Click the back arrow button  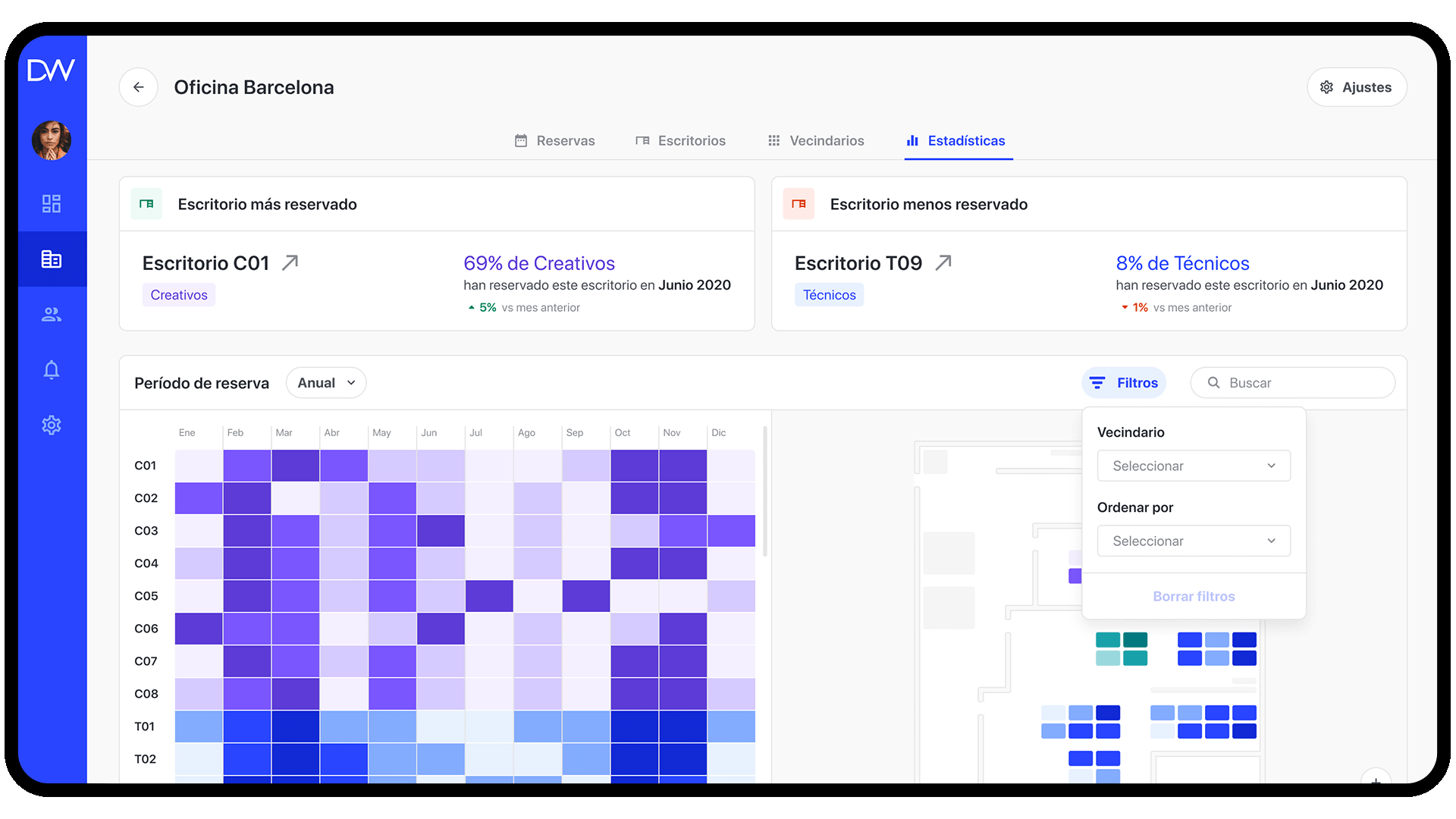point(138,87)
